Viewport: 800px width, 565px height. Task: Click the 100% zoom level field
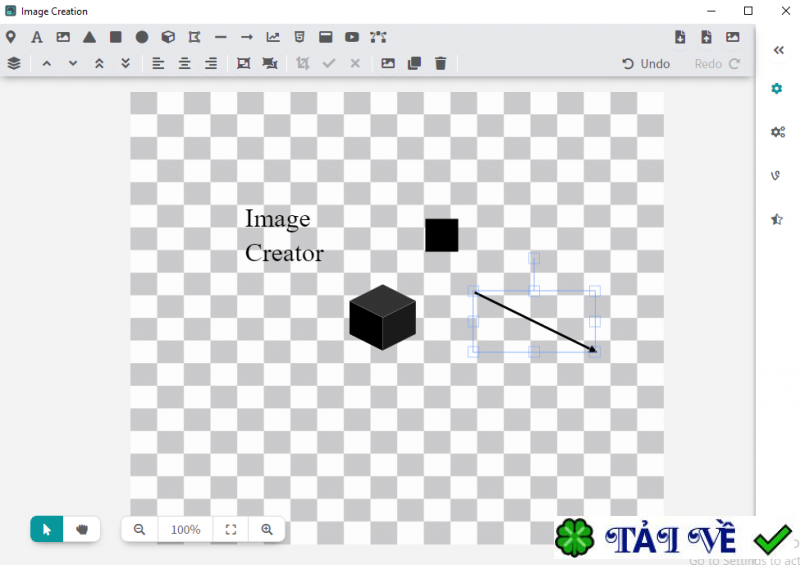click(185, 529)
